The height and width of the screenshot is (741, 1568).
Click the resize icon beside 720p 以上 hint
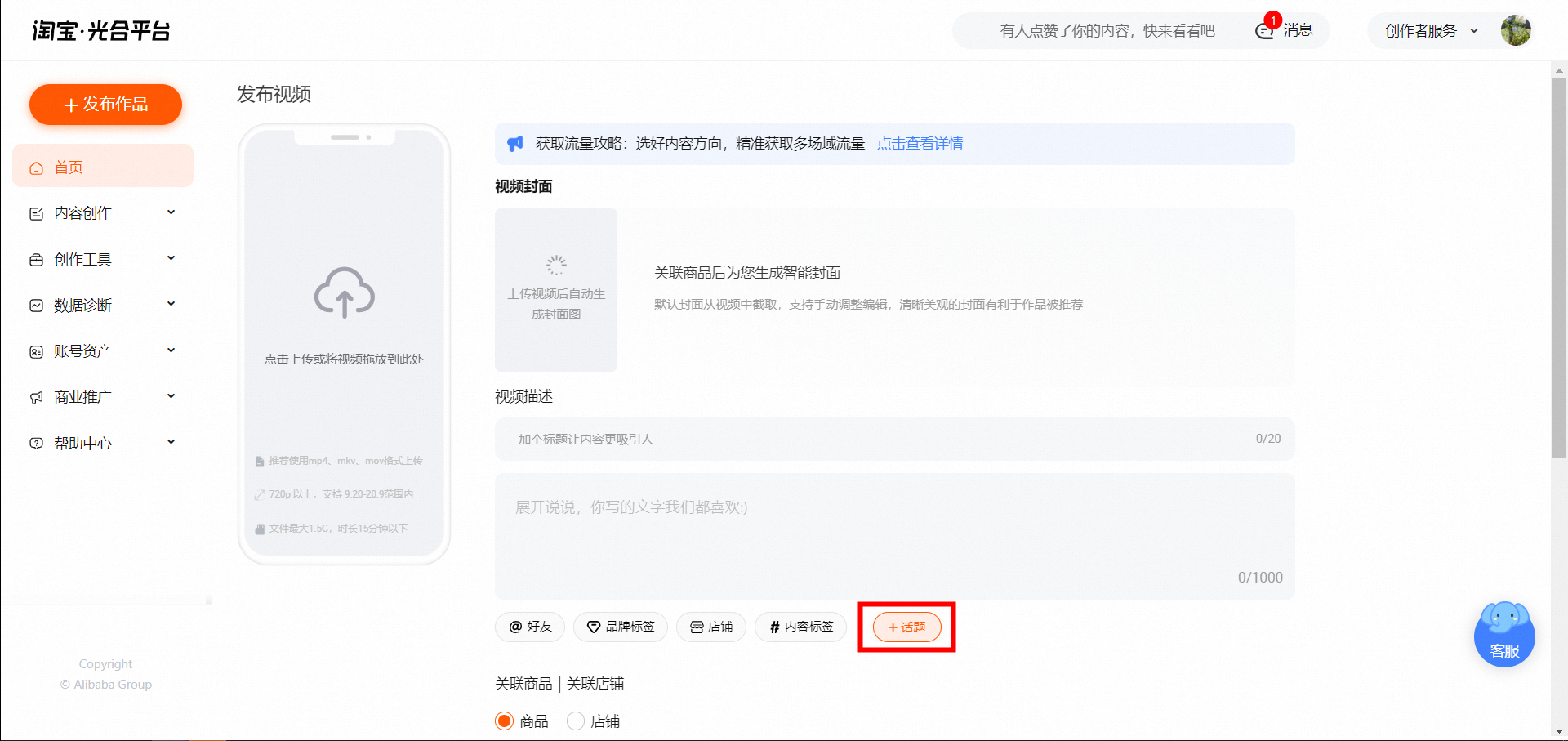(260, 495)
